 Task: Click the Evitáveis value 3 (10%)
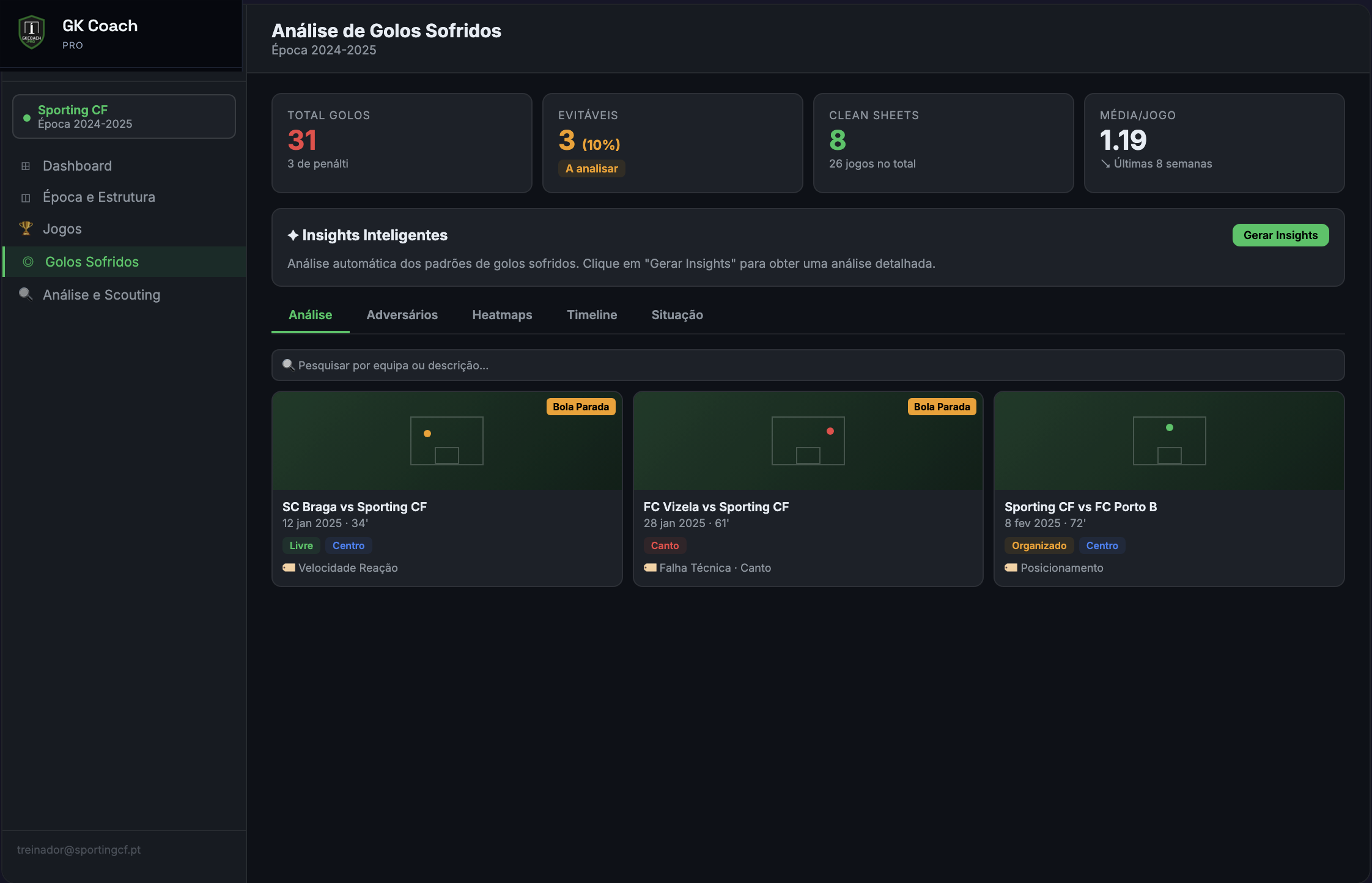pyautogui.click(x=589, y=141)
